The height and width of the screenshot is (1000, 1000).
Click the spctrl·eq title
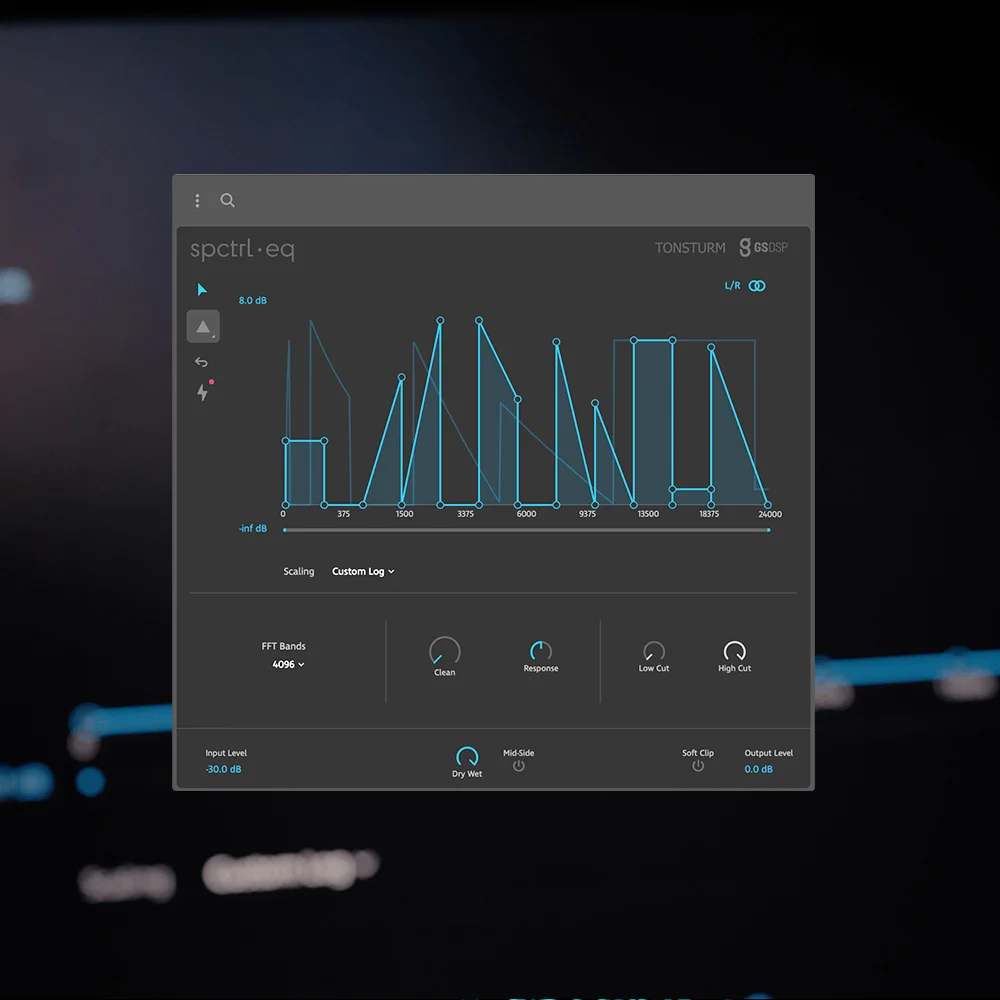242,249
